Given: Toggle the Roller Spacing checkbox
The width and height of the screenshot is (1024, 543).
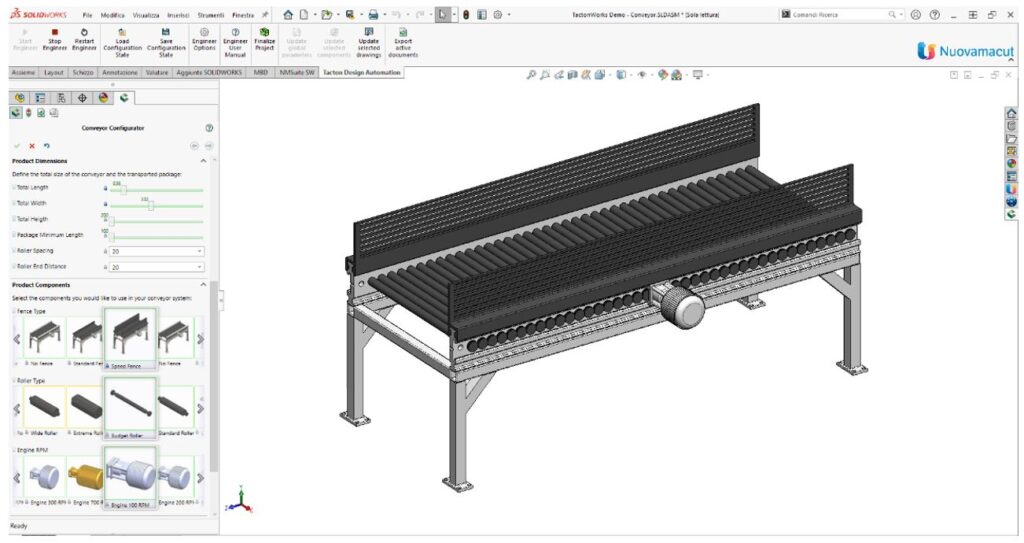Looking at the screenshot, I should point(14,251).
